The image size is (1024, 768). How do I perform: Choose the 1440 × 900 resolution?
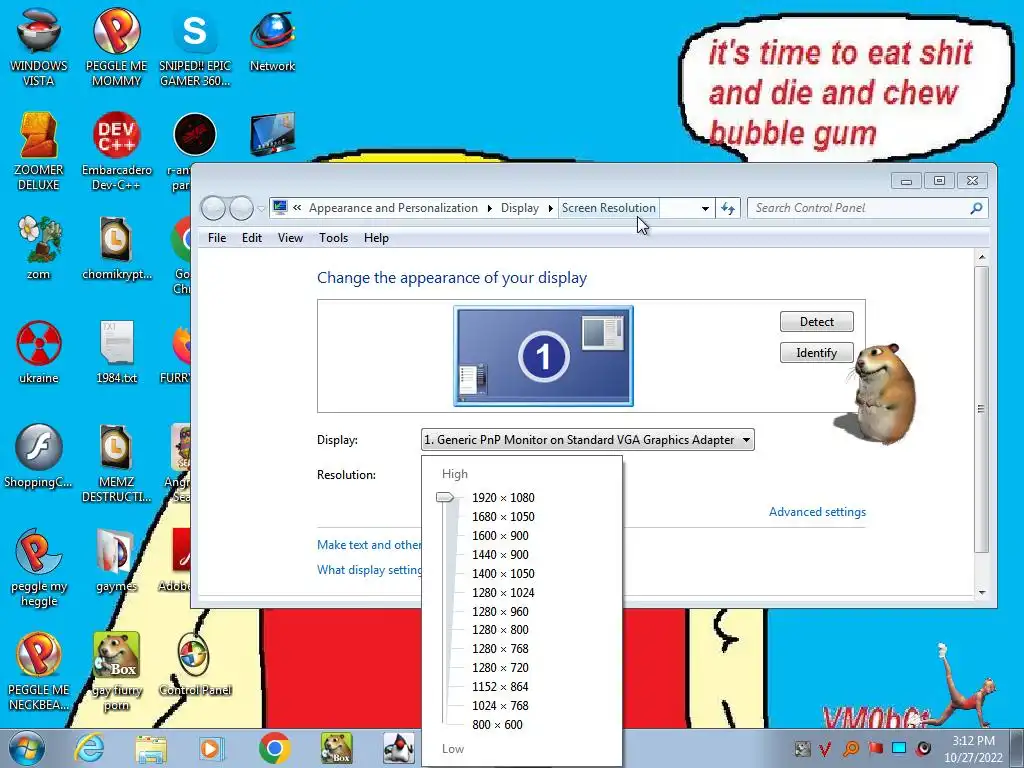click(x=500, y=554)
